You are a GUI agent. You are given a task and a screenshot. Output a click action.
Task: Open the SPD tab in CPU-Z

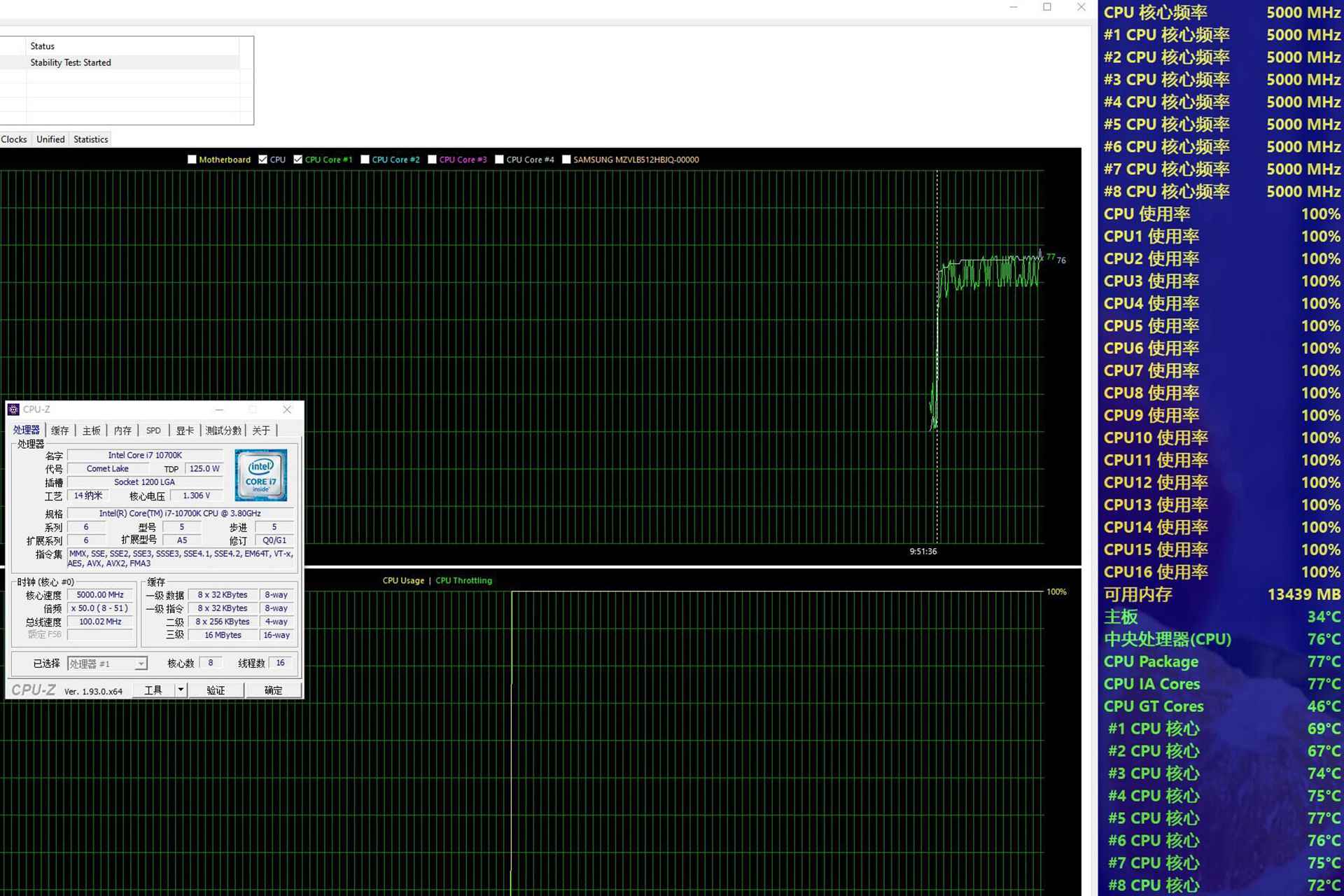[153, 430]
